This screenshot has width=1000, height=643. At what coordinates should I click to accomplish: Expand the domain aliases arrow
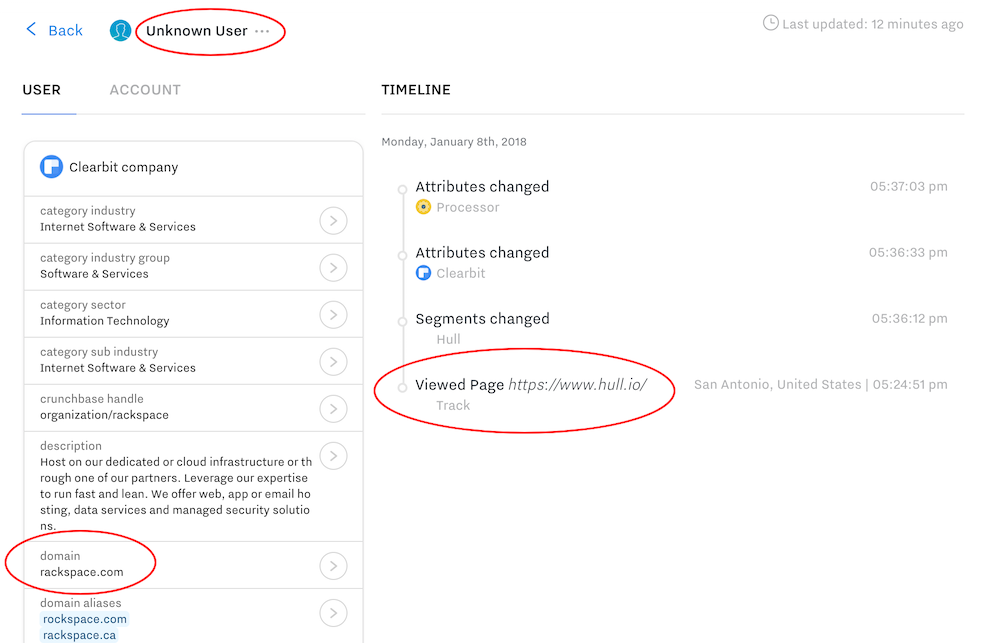(334, 613)
